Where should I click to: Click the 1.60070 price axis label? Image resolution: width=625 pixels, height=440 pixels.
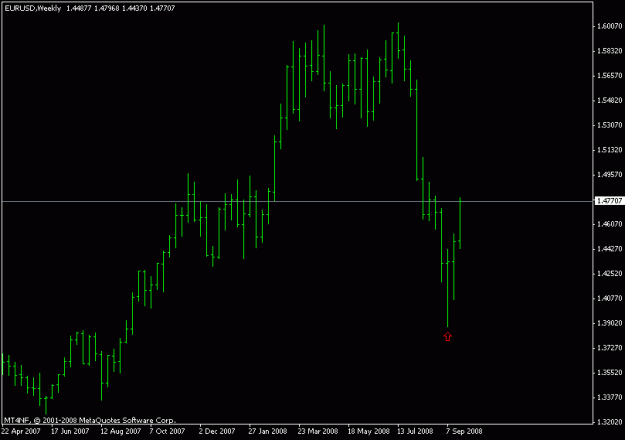click(x=609, y=26)
